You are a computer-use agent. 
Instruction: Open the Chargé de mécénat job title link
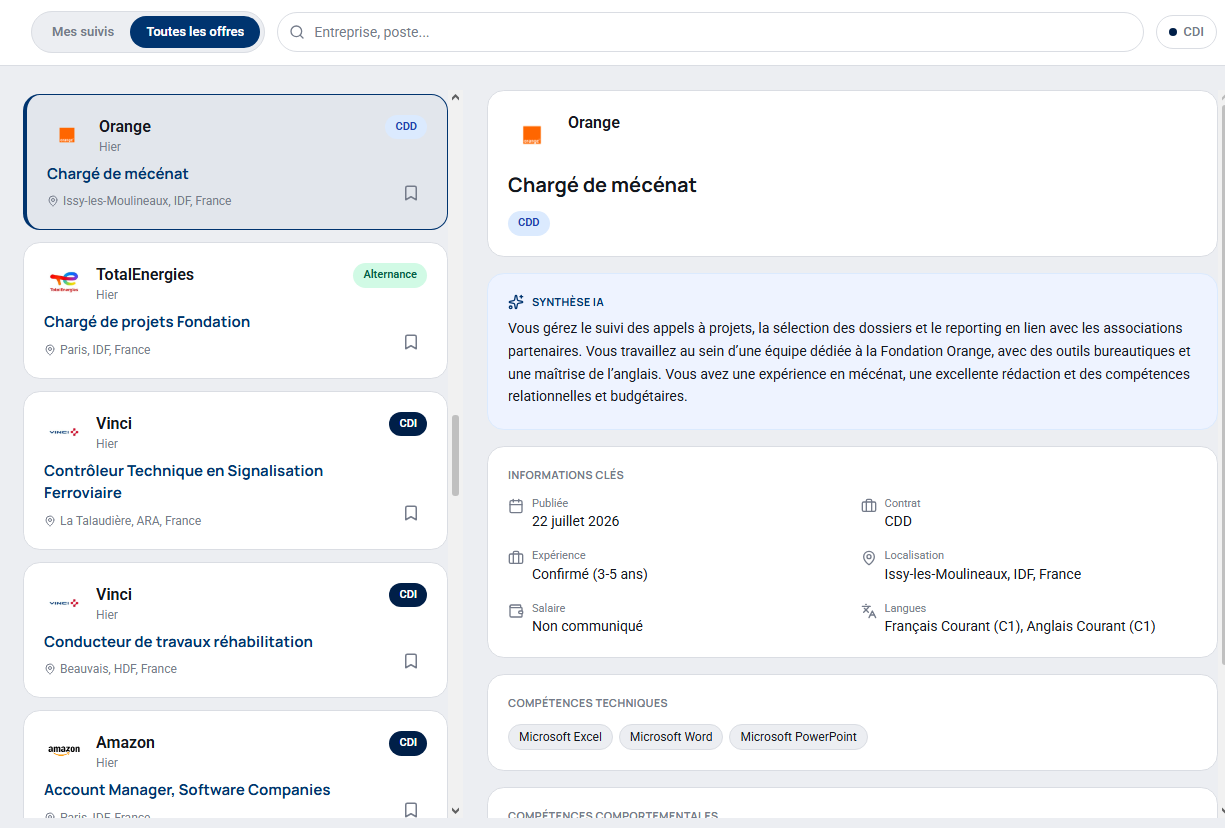118,174
